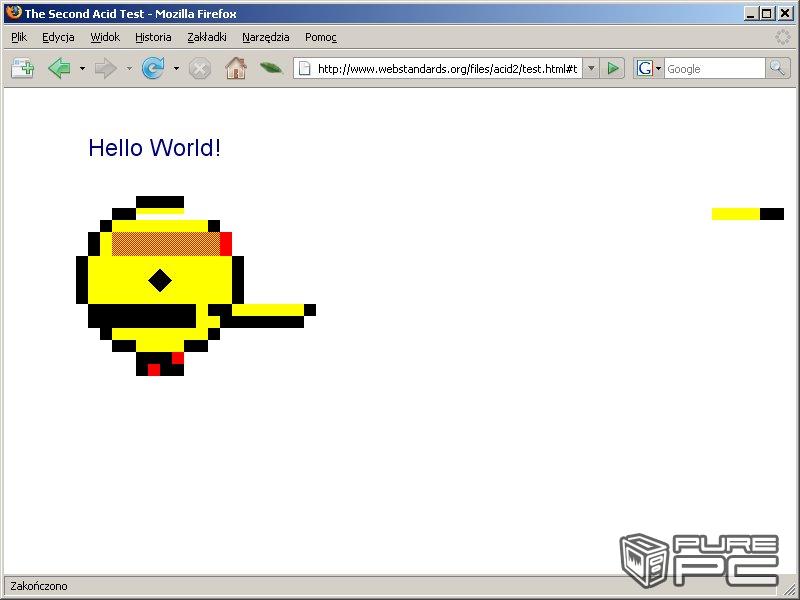Click the green leaf toolbar icon
Screen dimensions: 800x600
point(271,67)
